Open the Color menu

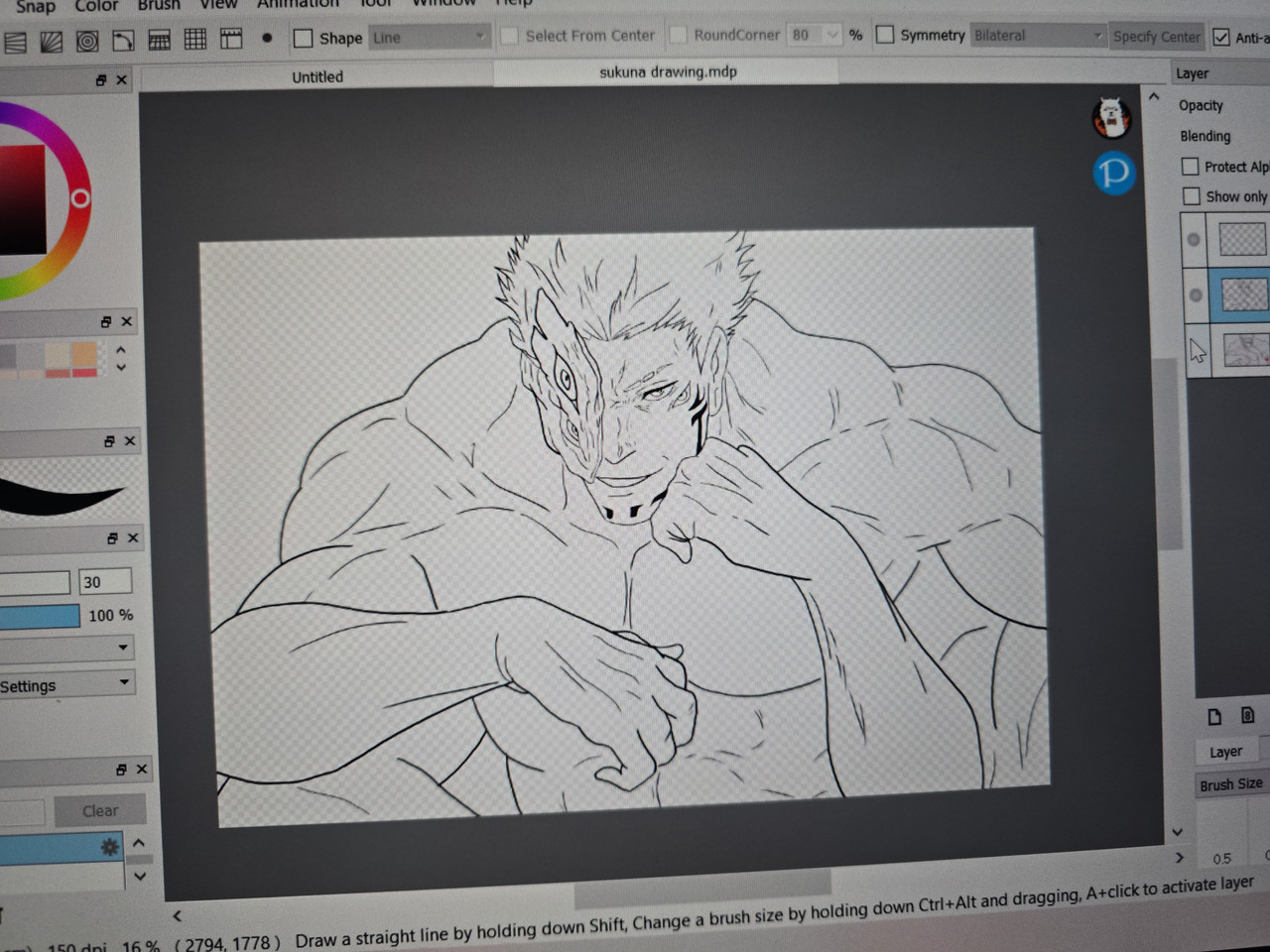[x=96, y=6]
